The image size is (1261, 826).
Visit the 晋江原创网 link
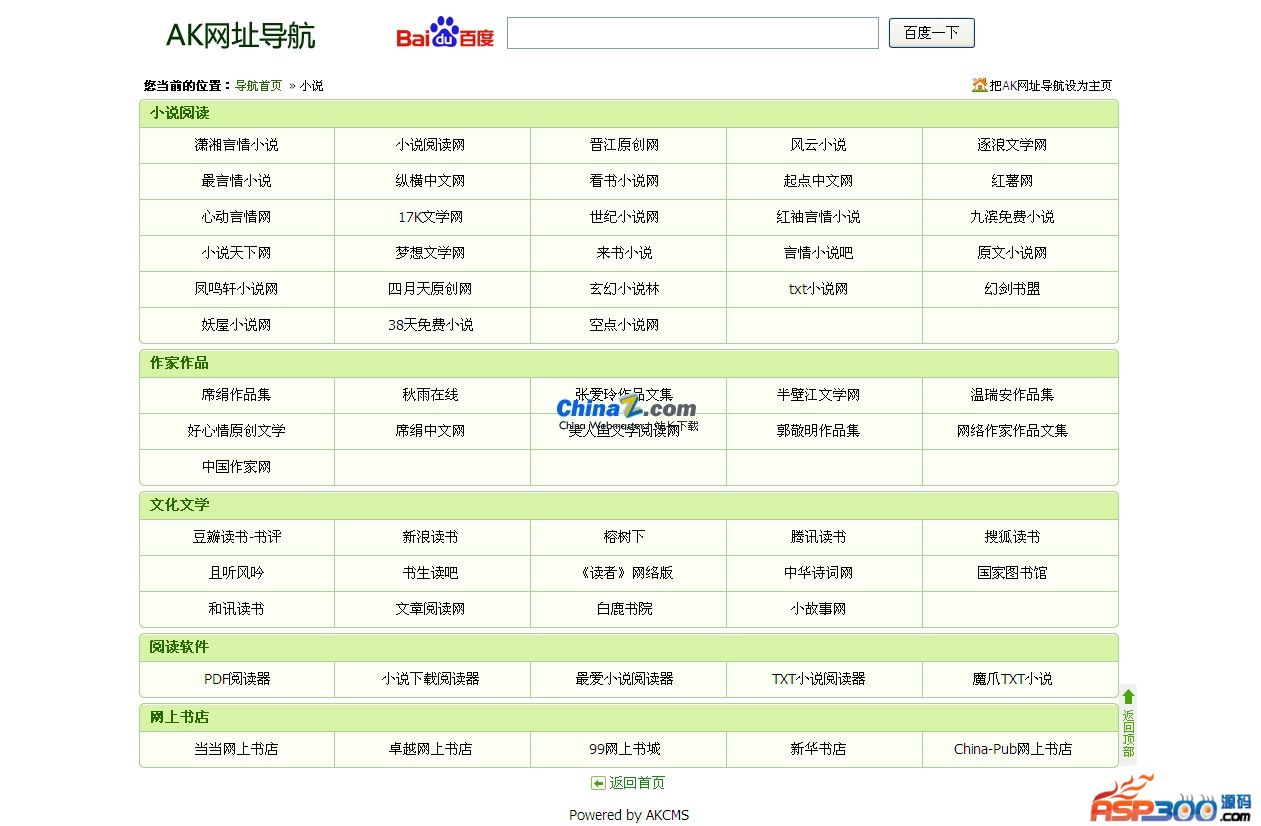click(624, 145)
